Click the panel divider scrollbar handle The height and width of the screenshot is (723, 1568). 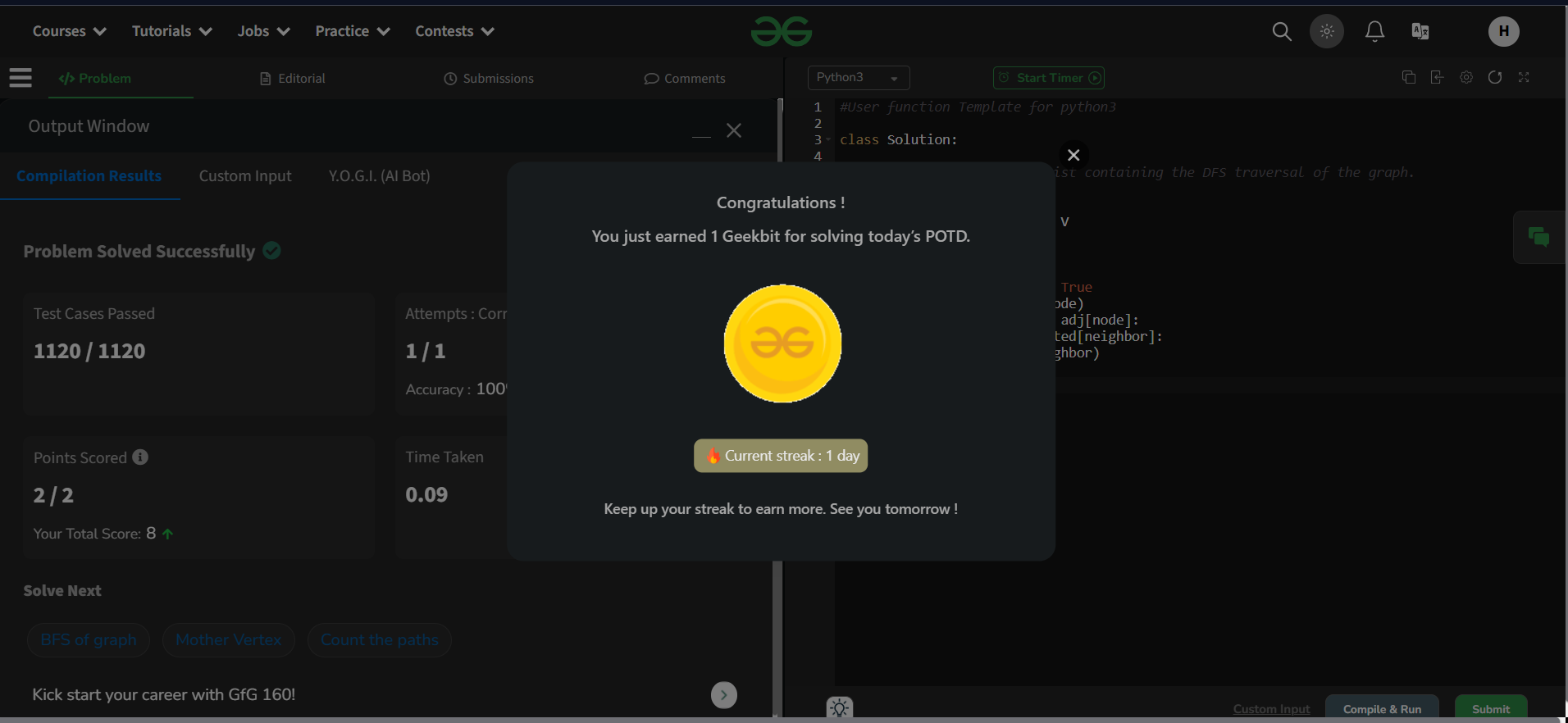pyautogui.click(x=777, y=639)
